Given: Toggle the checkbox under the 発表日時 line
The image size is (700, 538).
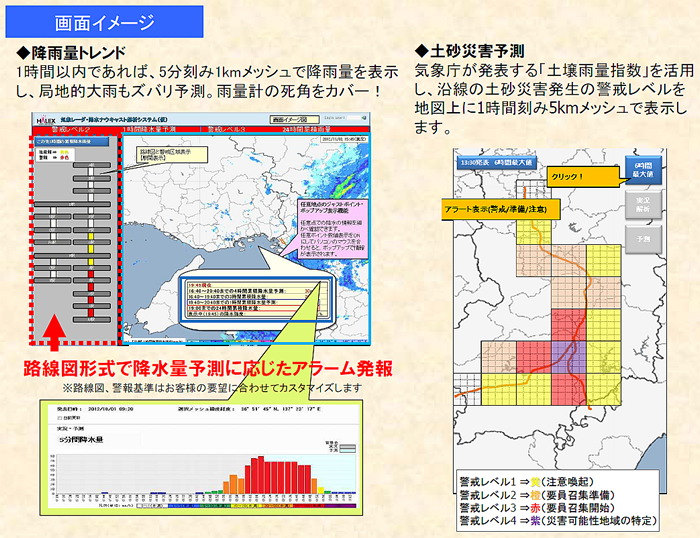Looking at the screenshot, I should point(59,419).
